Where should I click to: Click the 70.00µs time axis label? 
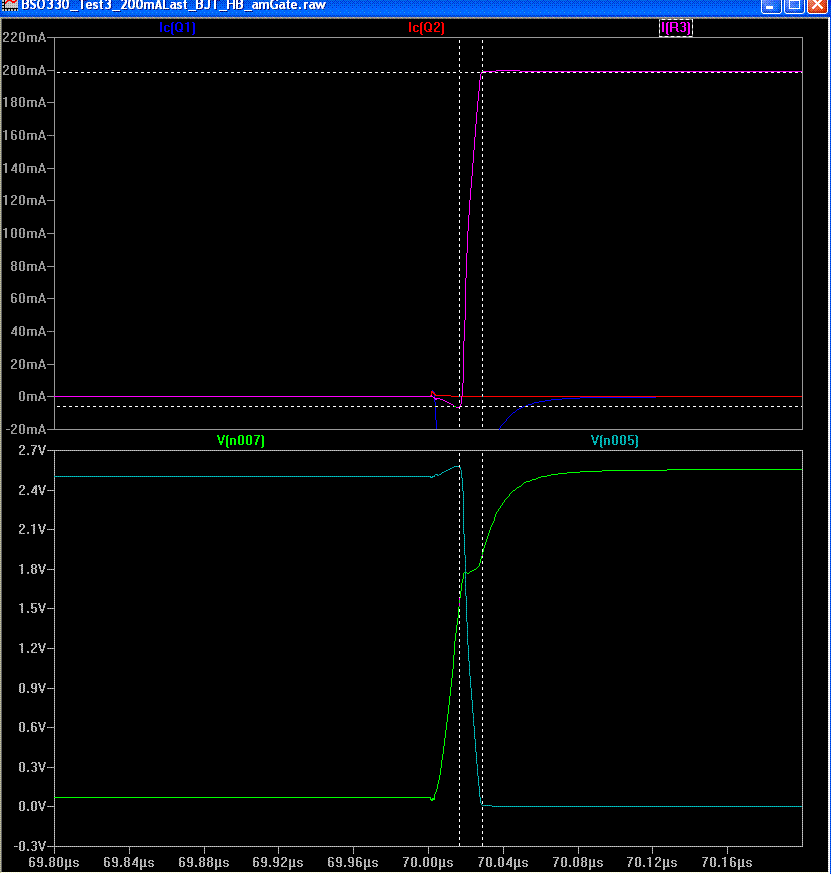428,863
